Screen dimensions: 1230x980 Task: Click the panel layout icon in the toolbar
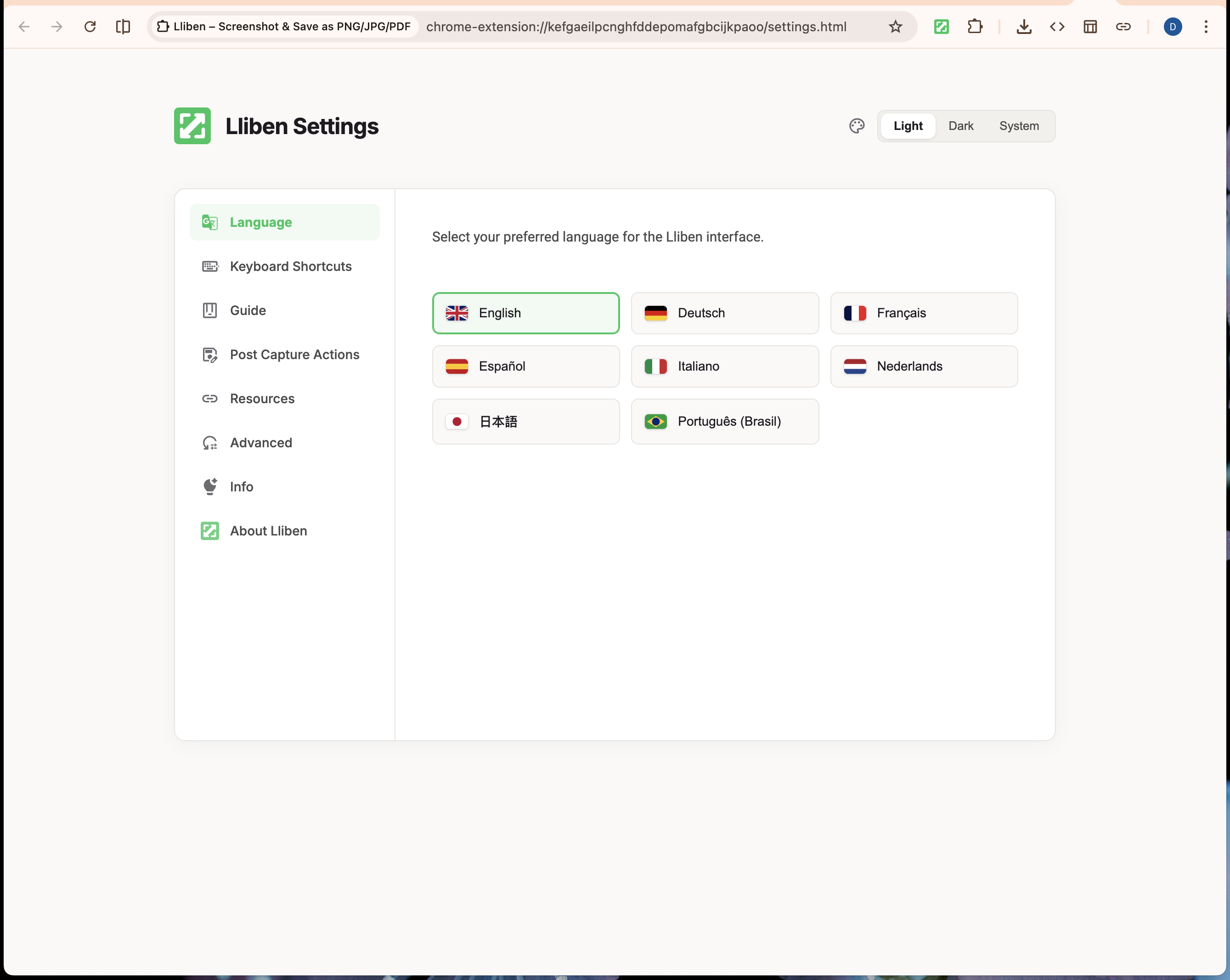[x=1090, y=26]
